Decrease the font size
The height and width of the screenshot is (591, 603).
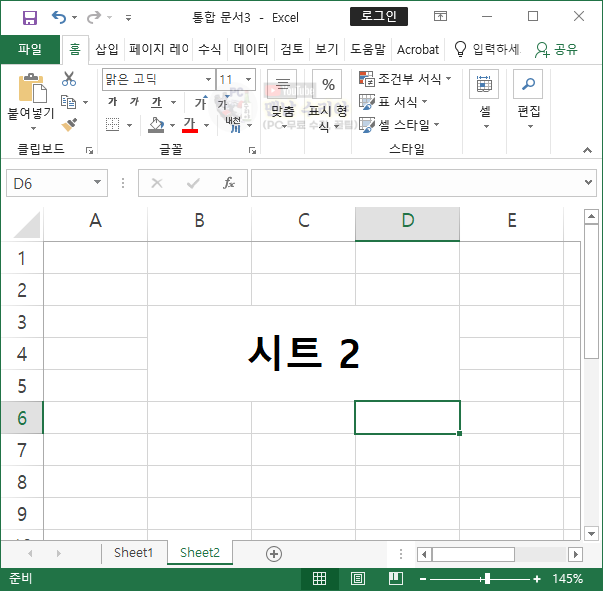[x=223, y=103]
